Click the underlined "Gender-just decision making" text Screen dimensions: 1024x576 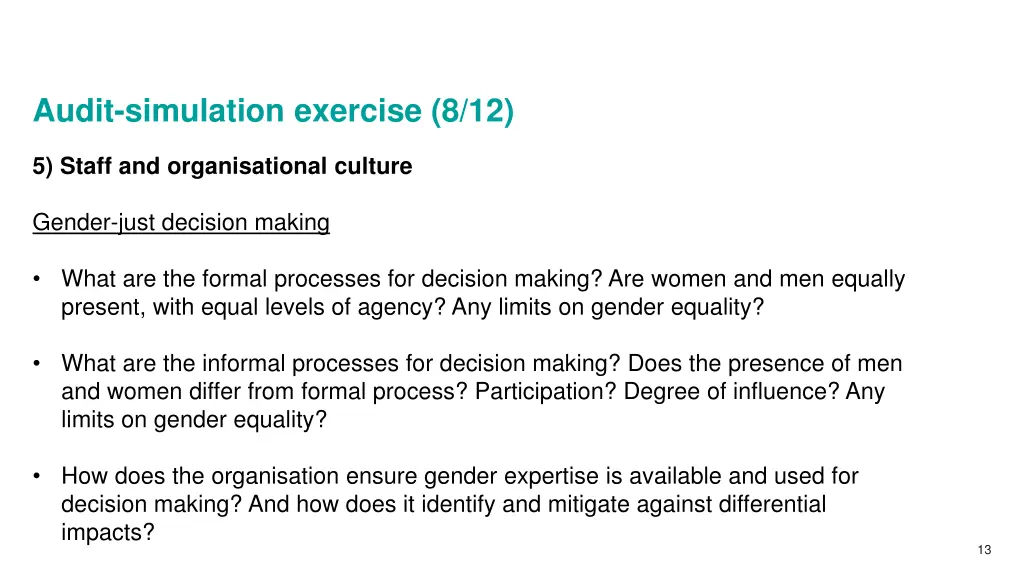pyautogui.click(x=181, y=222)
